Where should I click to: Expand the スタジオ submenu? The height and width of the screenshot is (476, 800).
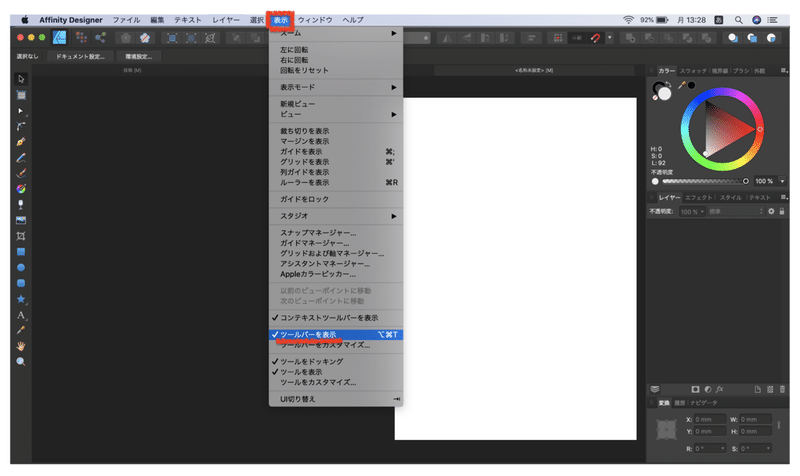click(x=336, y=216)
